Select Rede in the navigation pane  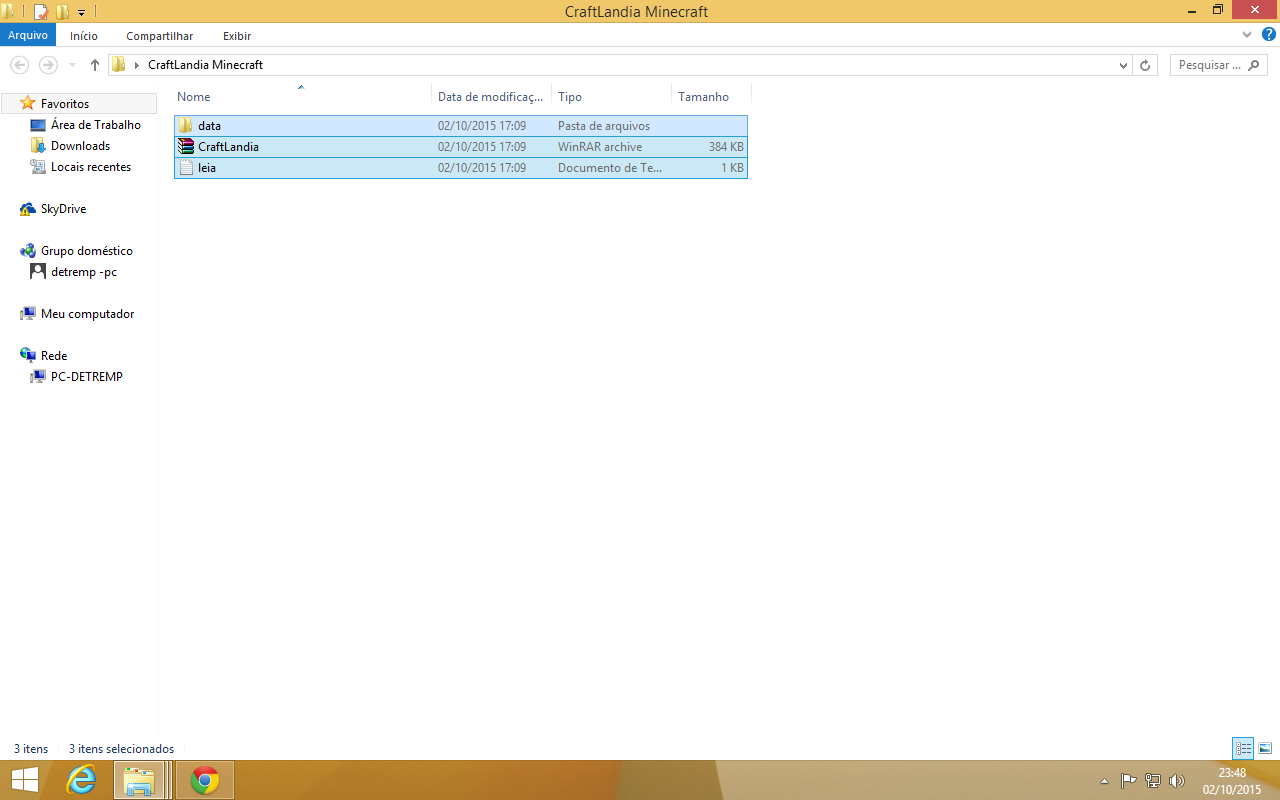(54, 356)
